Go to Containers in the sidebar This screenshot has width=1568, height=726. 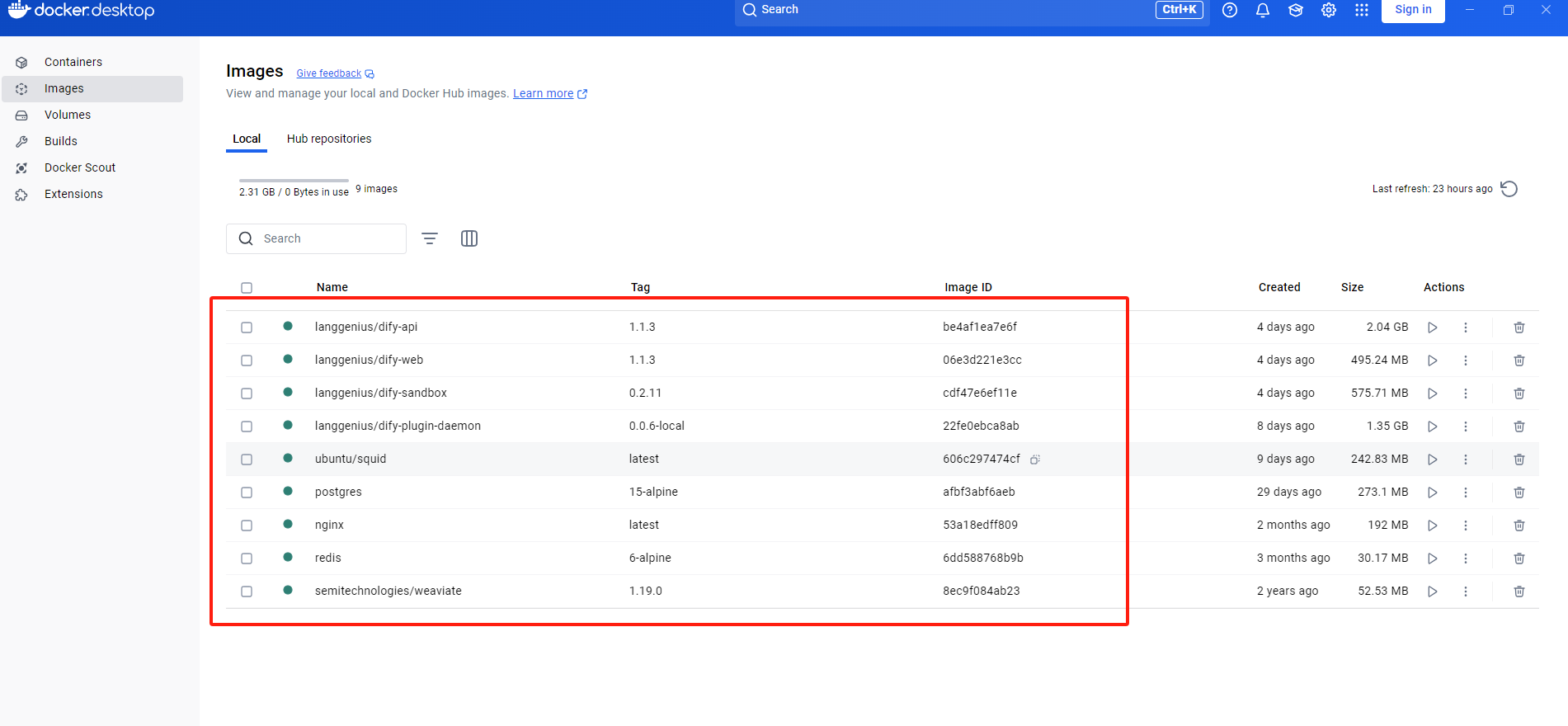pyautogui.click(x=92, y=63)
